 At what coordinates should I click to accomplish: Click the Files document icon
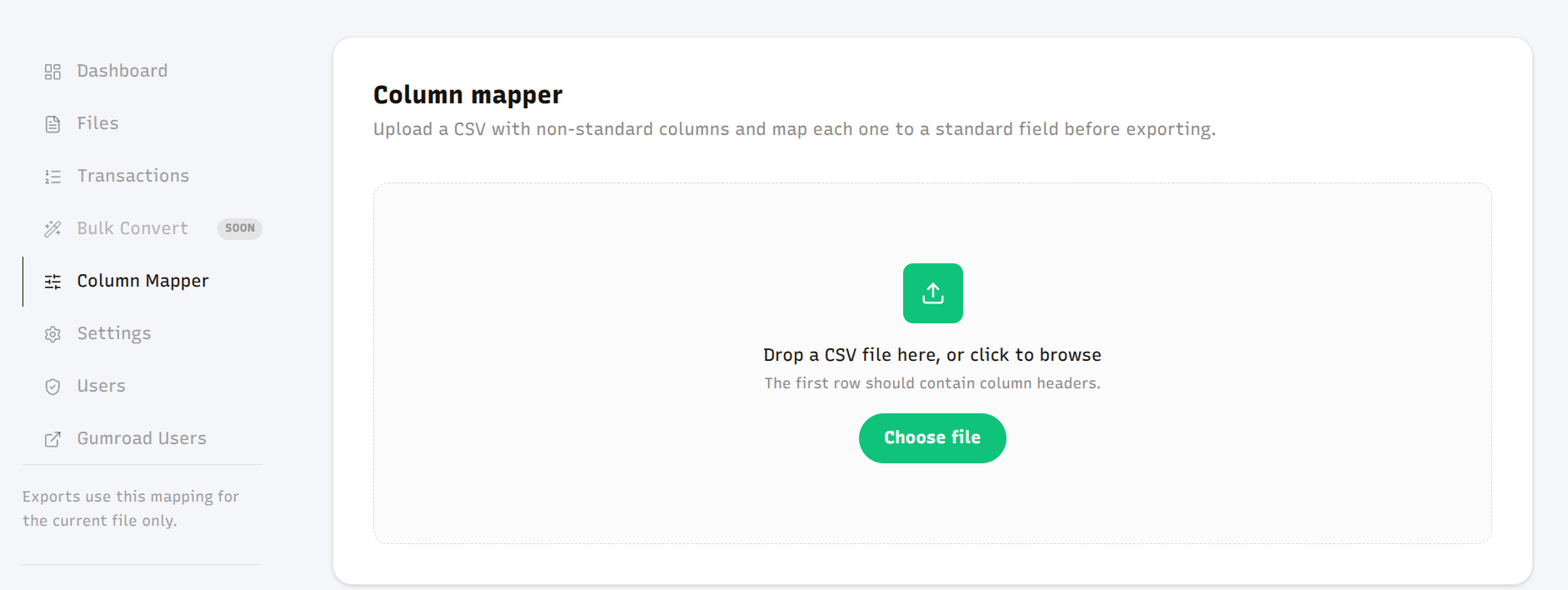[52, 124]
